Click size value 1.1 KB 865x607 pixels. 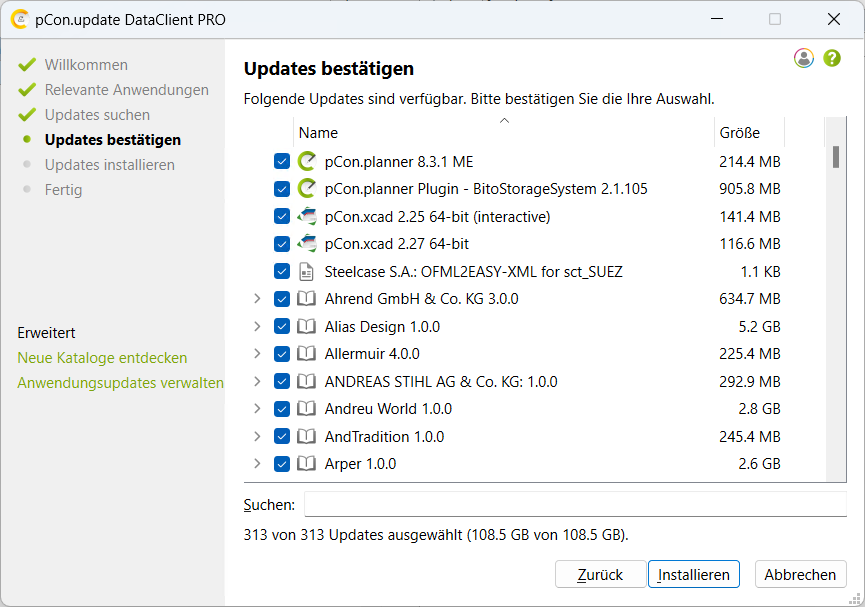(x=760, y=271)
